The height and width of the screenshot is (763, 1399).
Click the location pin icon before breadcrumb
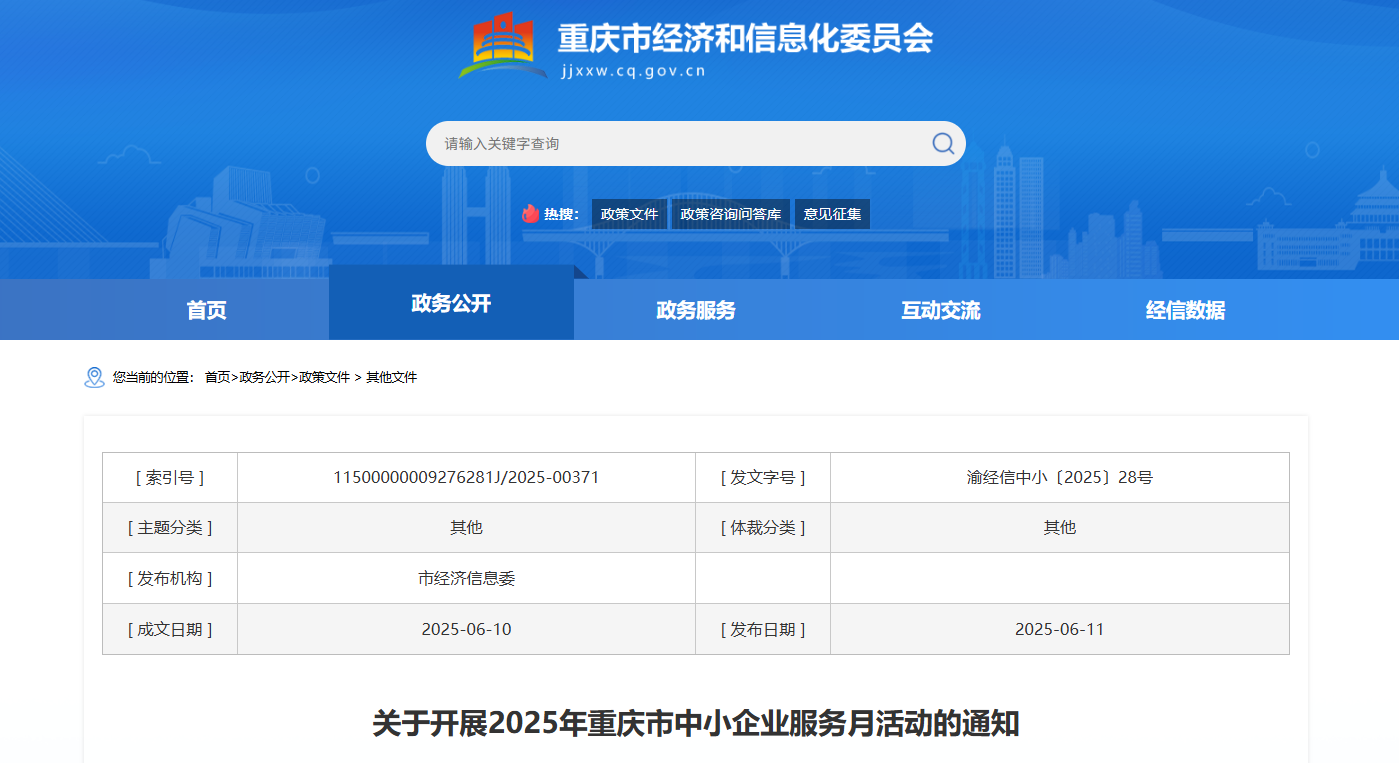click(94, 377)
